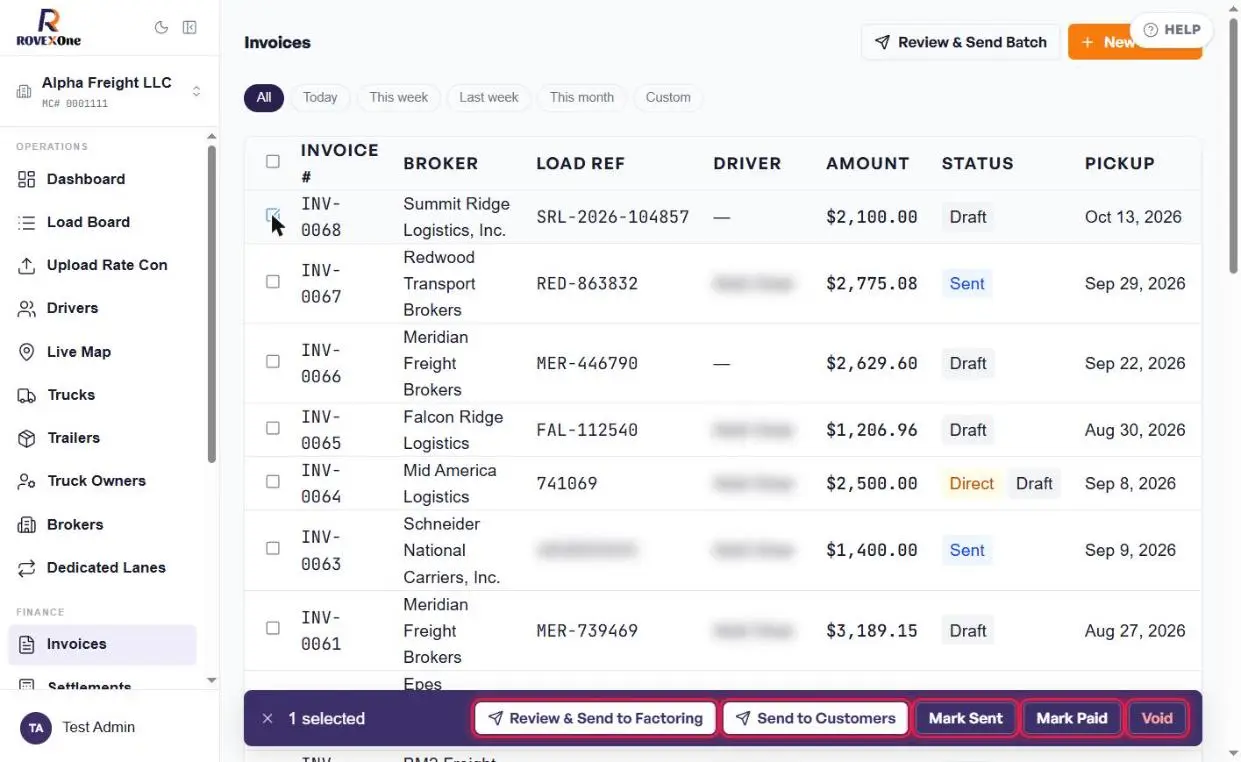
Task: Click the PICKUP column header
Action: (x=1120, y=163)
